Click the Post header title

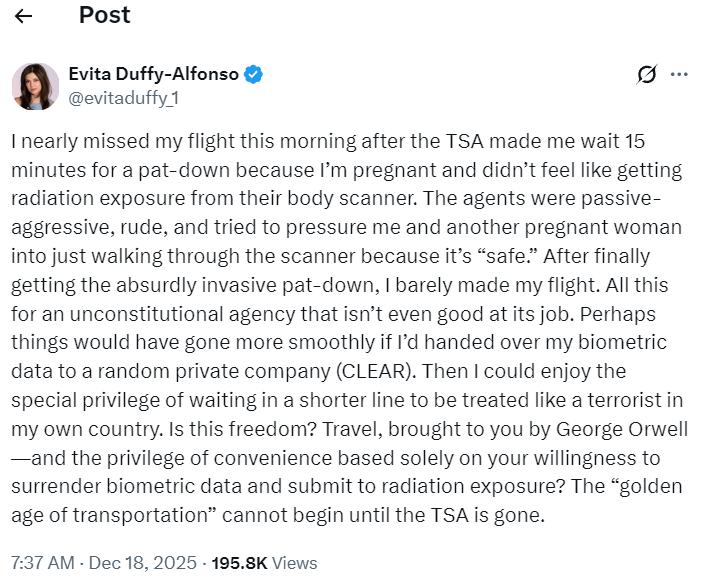pos(104,16)
